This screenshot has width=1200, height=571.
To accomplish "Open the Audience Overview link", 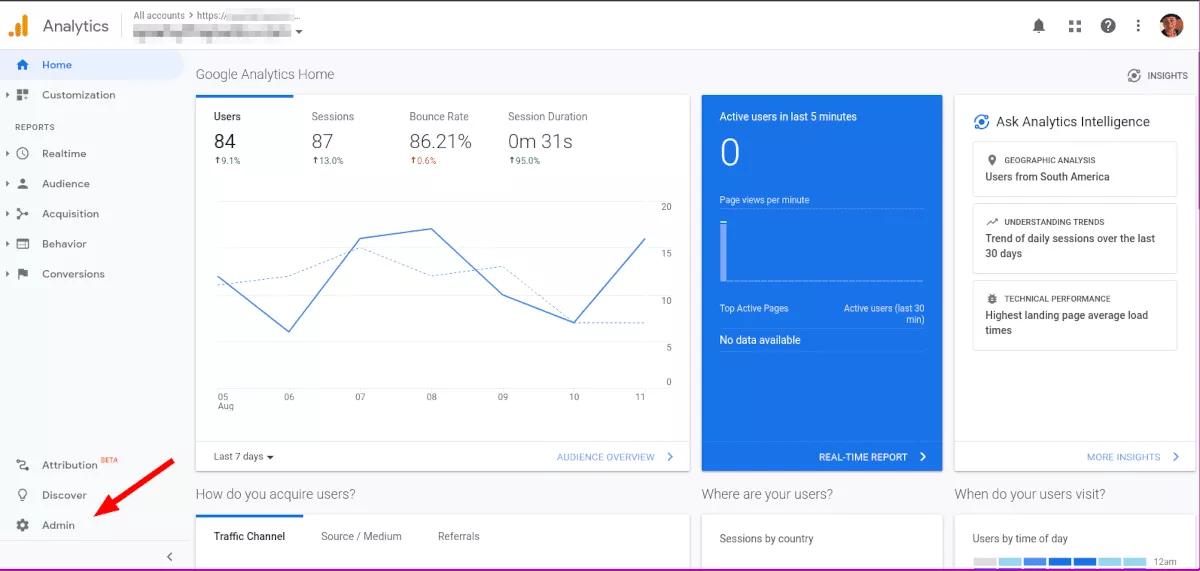I will [616, 457].
